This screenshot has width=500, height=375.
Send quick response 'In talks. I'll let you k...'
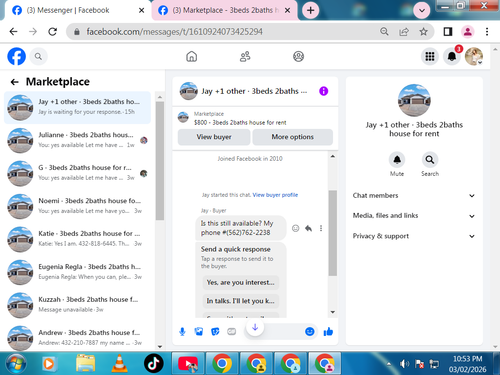[x=241, y=301]
